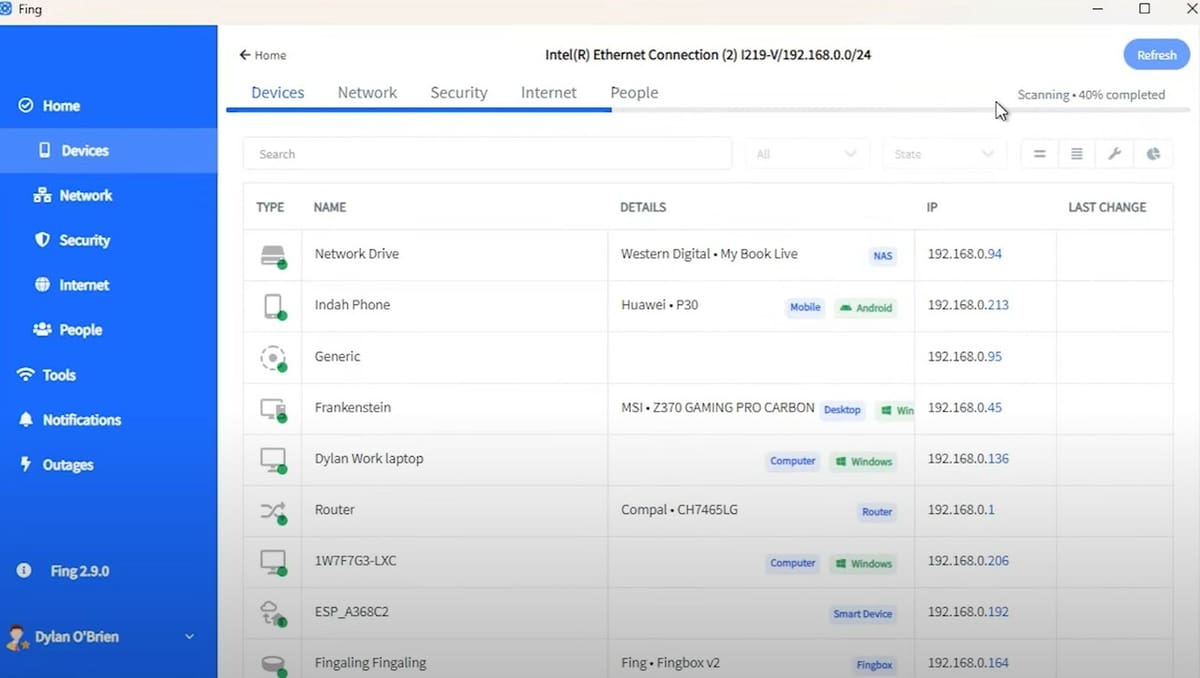Image resolution: width=1200 pixels, height=678 pixels.
Task: Switch to compact list view icon
Action: point(1039,154)
